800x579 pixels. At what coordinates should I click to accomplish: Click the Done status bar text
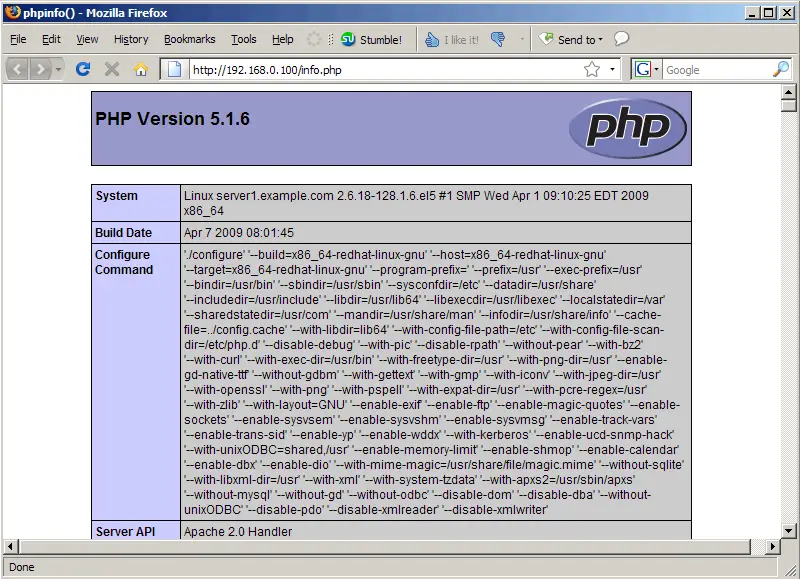[x=21, y=567]
